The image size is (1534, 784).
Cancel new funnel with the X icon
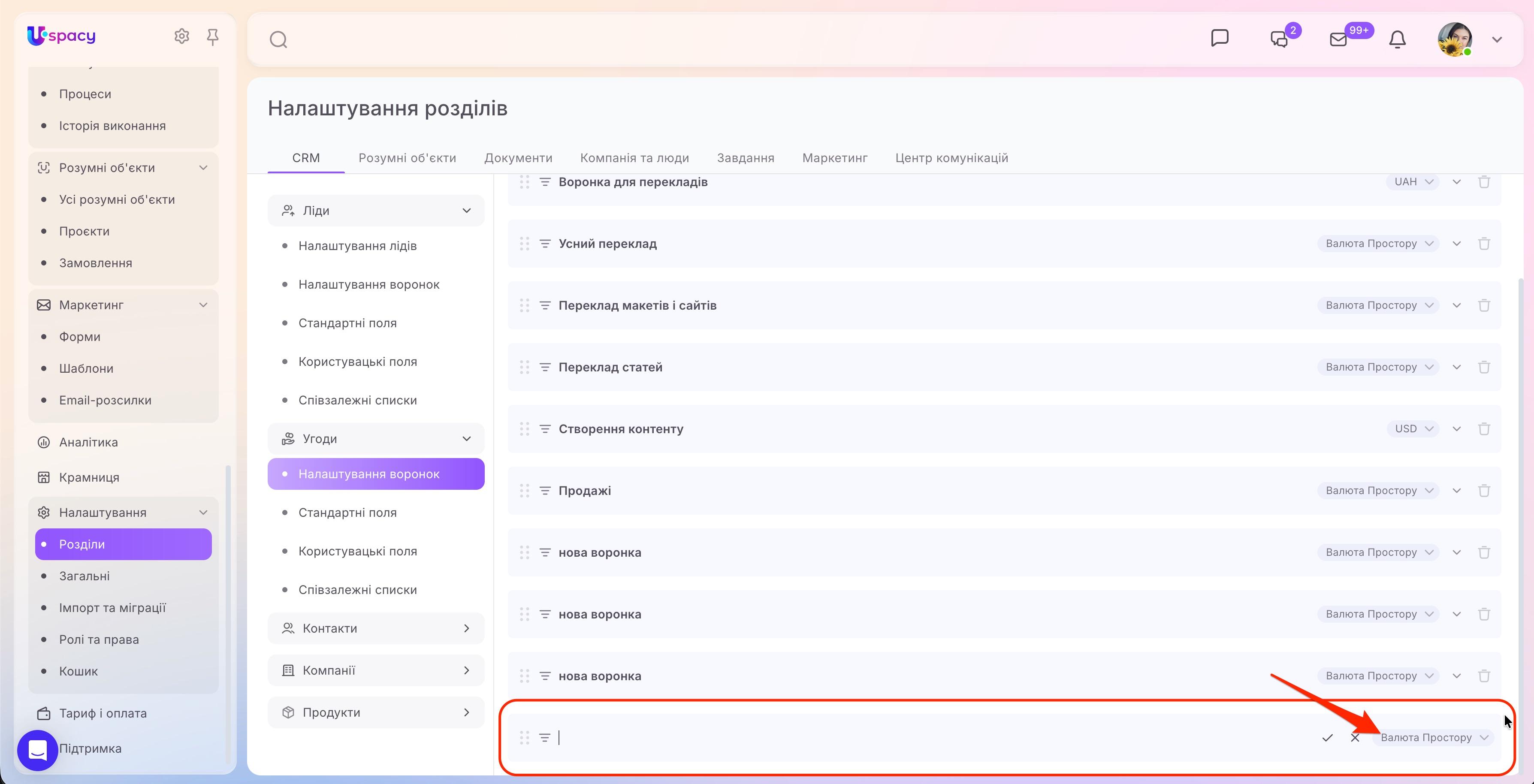[1355, 738]
